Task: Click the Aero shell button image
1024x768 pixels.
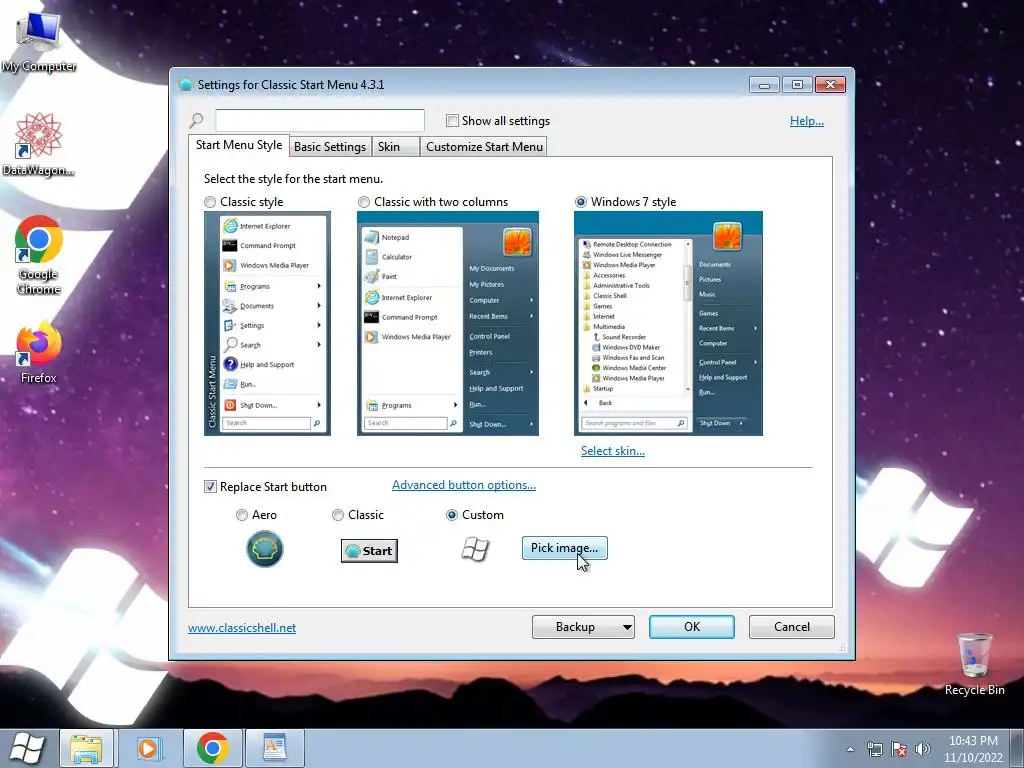Action: tap(264, 549)
